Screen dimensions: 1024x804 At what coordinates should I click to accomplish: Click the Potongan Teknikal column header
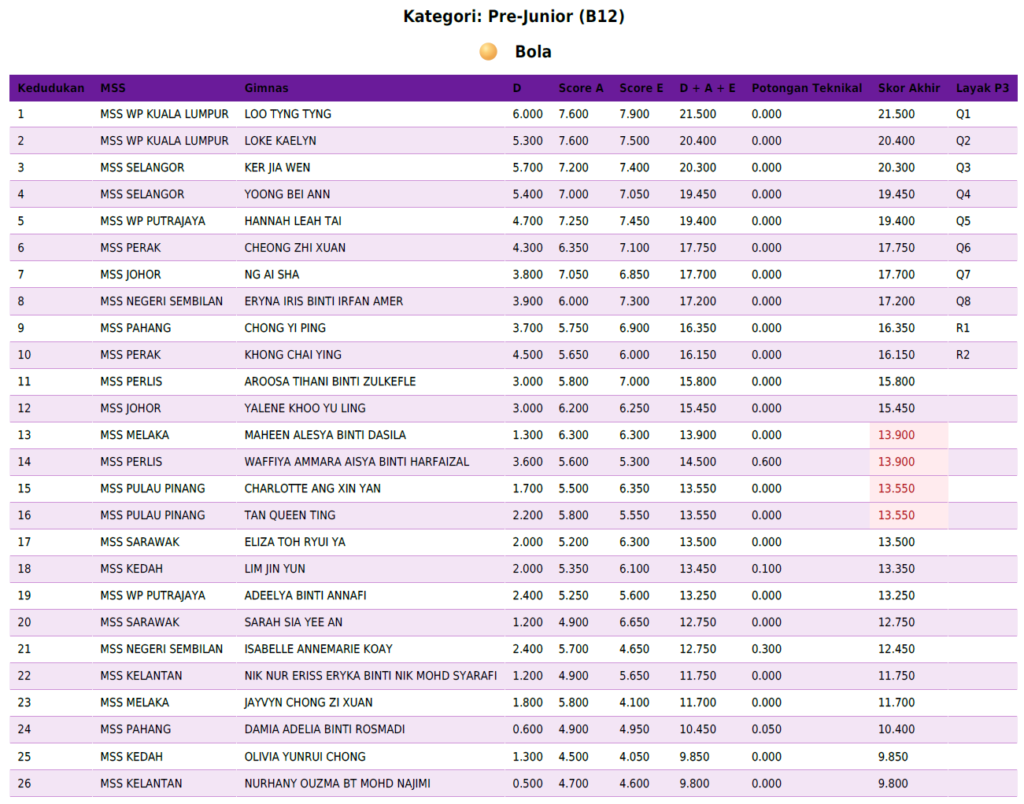pos(806,88)
